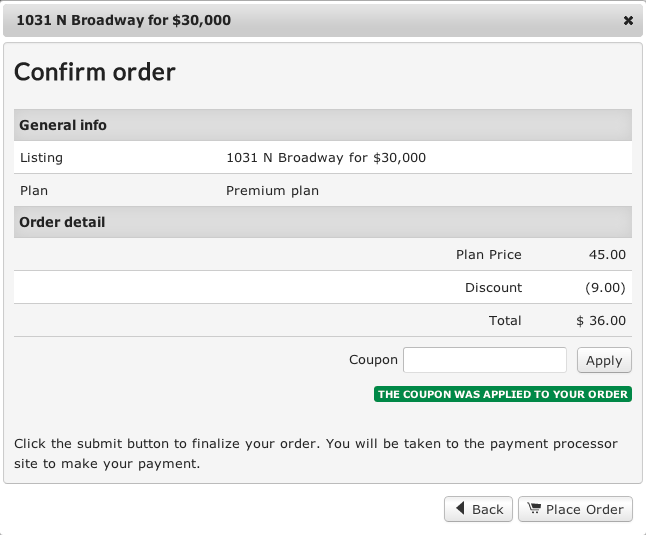
Task: Click the Order detail section header
Action: click(x=62, y=222)
